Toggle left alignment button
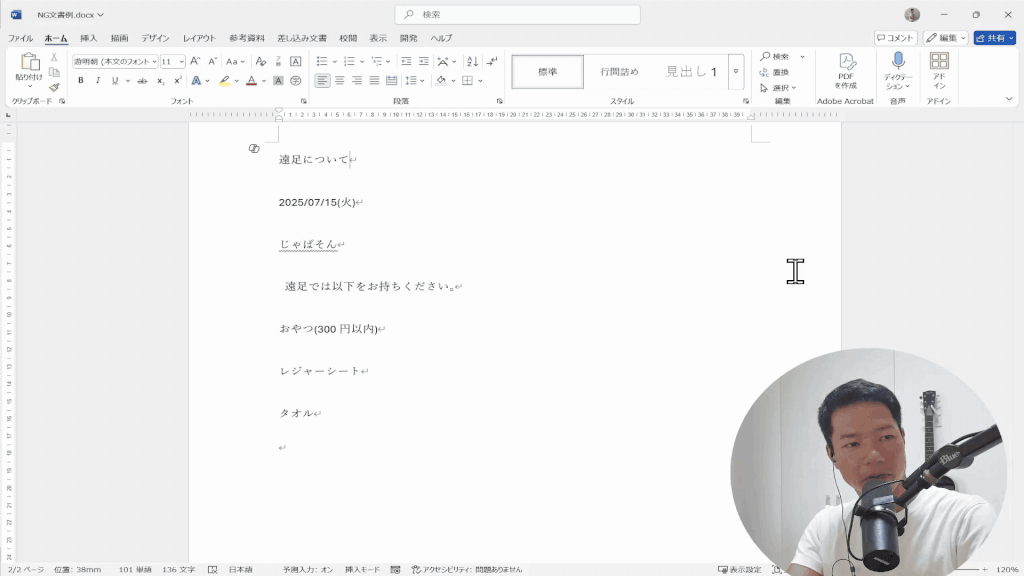The image size is (1024, 576). pyautogui.click(x=322, y=81)
